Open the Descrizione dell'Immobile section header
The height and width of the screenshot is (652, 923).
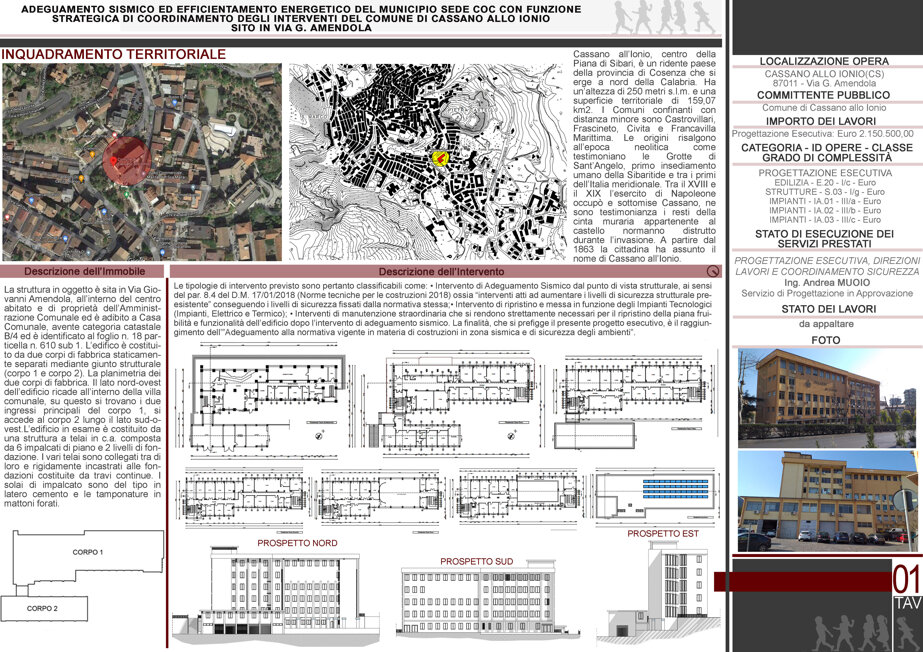click(82, 271)
